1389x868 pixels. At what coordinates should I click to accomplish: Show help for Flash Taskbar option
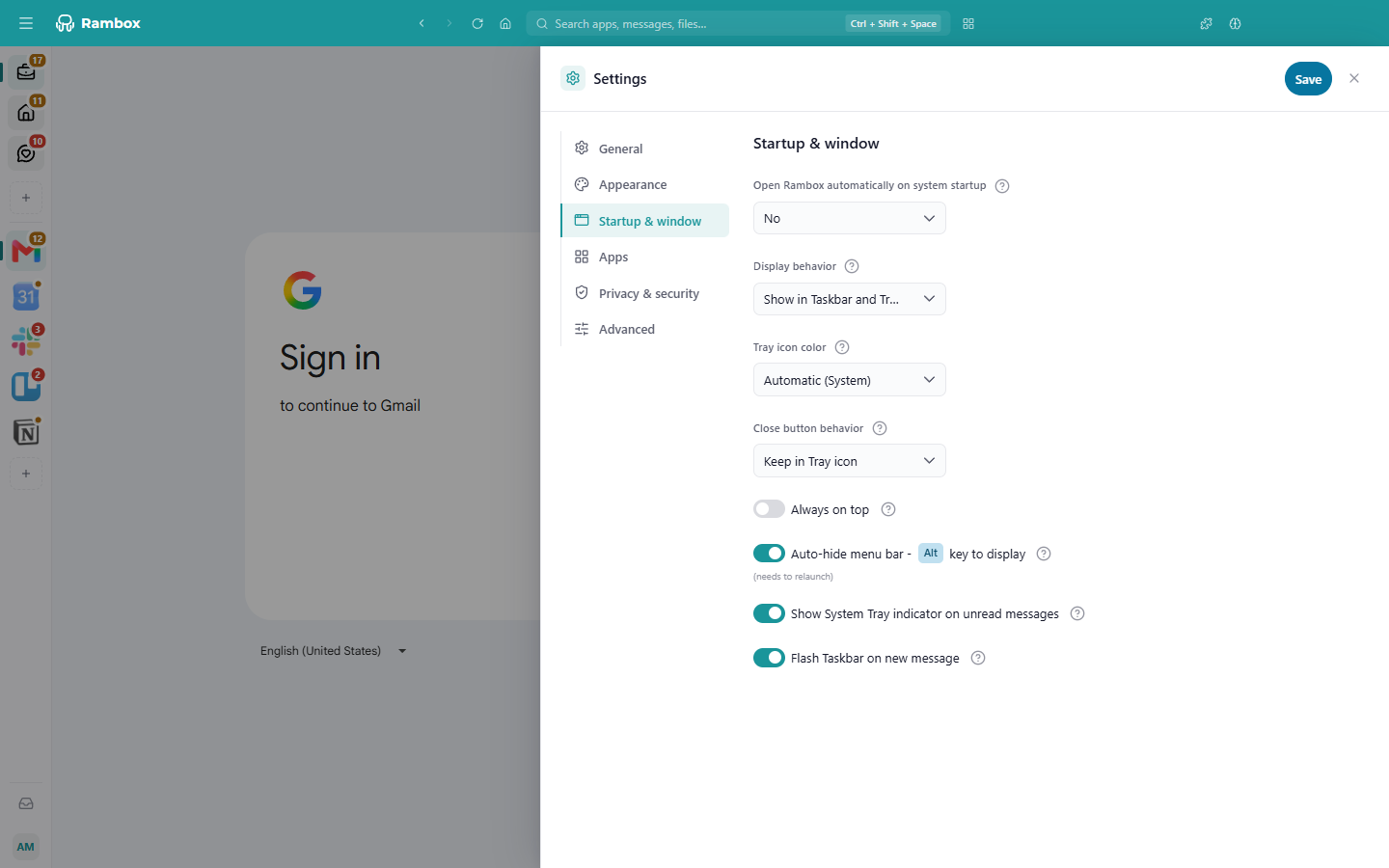click(x=978, y=658)
